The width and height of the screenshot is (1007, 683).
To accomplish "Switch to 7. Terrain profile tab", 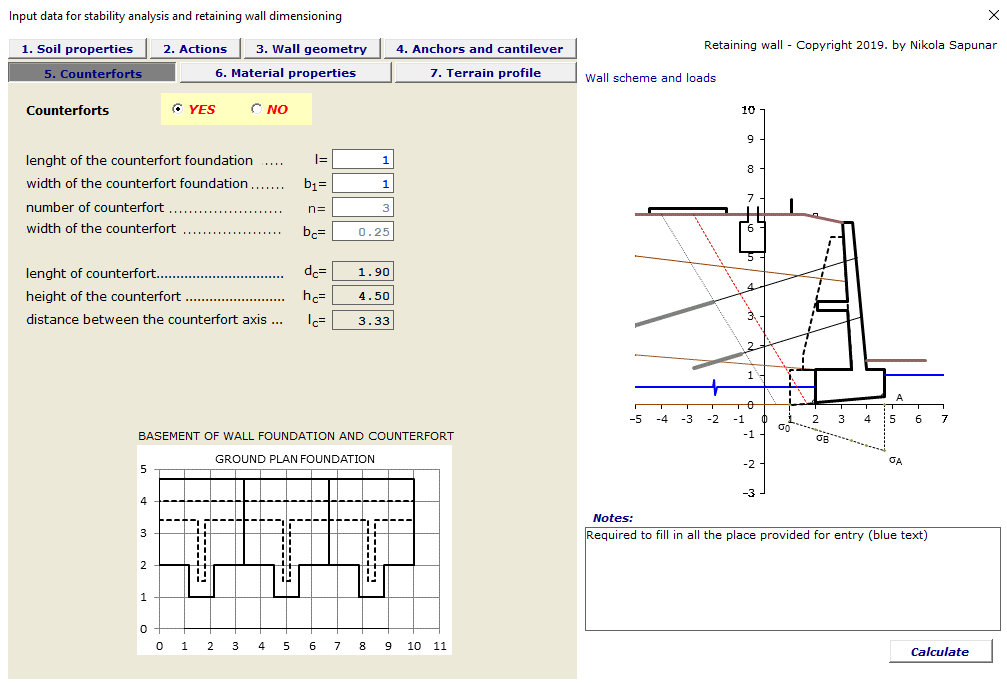I will 485,73.
